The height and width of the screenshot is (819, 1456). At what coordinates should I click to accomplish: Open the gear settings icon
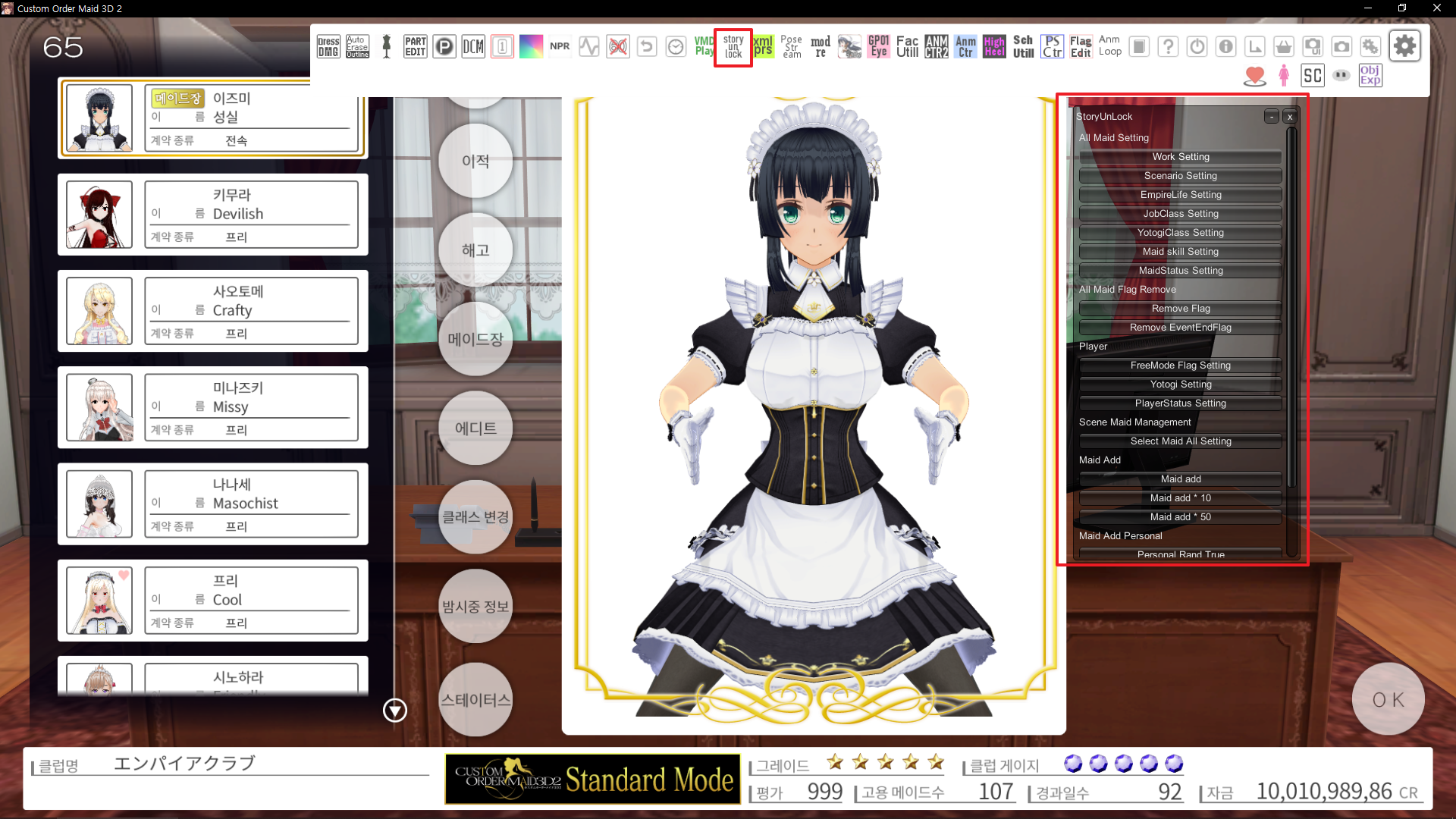1404,46
